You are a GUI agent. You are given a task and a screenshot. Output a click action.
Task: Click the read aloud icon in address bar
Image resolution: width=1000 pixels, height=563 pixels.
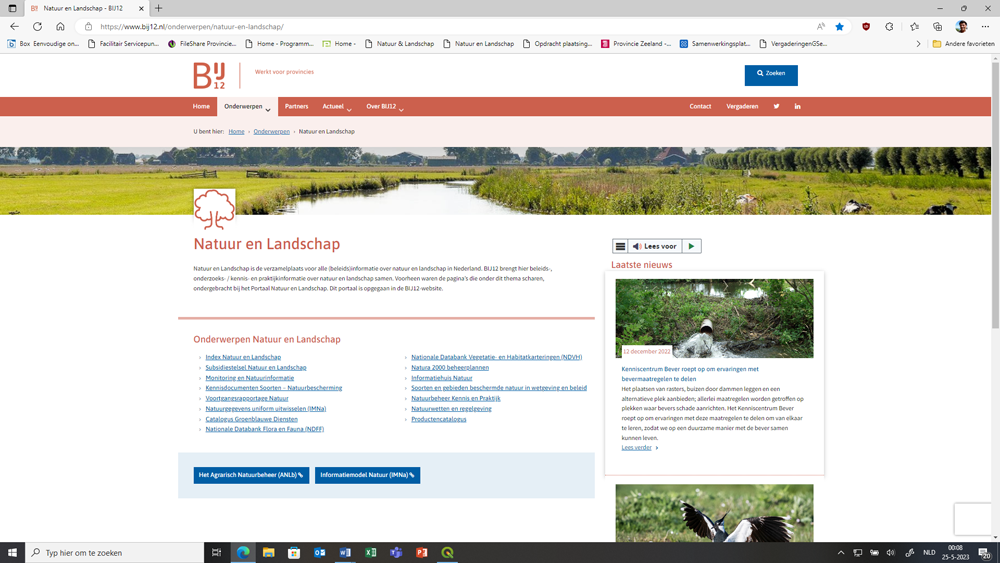click(821, 27)
